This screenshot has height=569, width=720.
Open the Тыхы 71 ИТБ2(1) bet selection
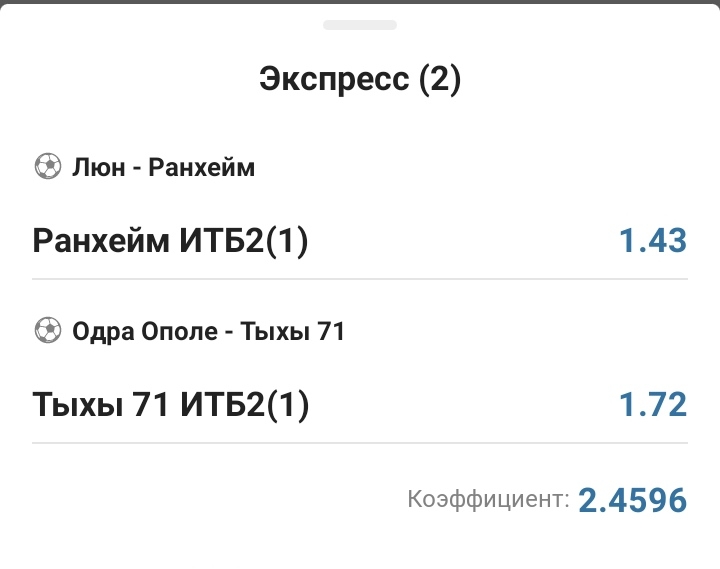171,405
